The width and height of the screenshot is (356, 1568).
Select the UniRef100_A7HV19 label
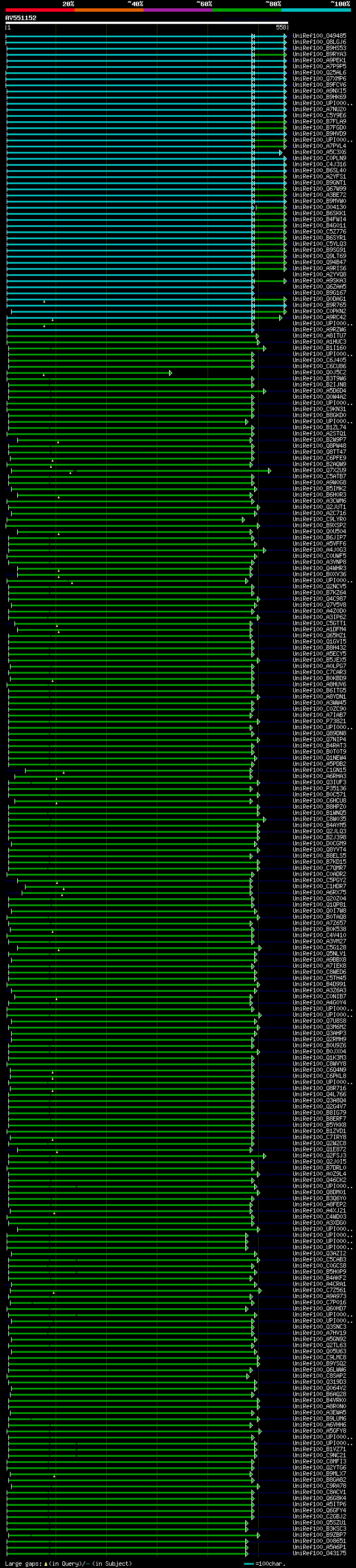[x=319, y=1332]
